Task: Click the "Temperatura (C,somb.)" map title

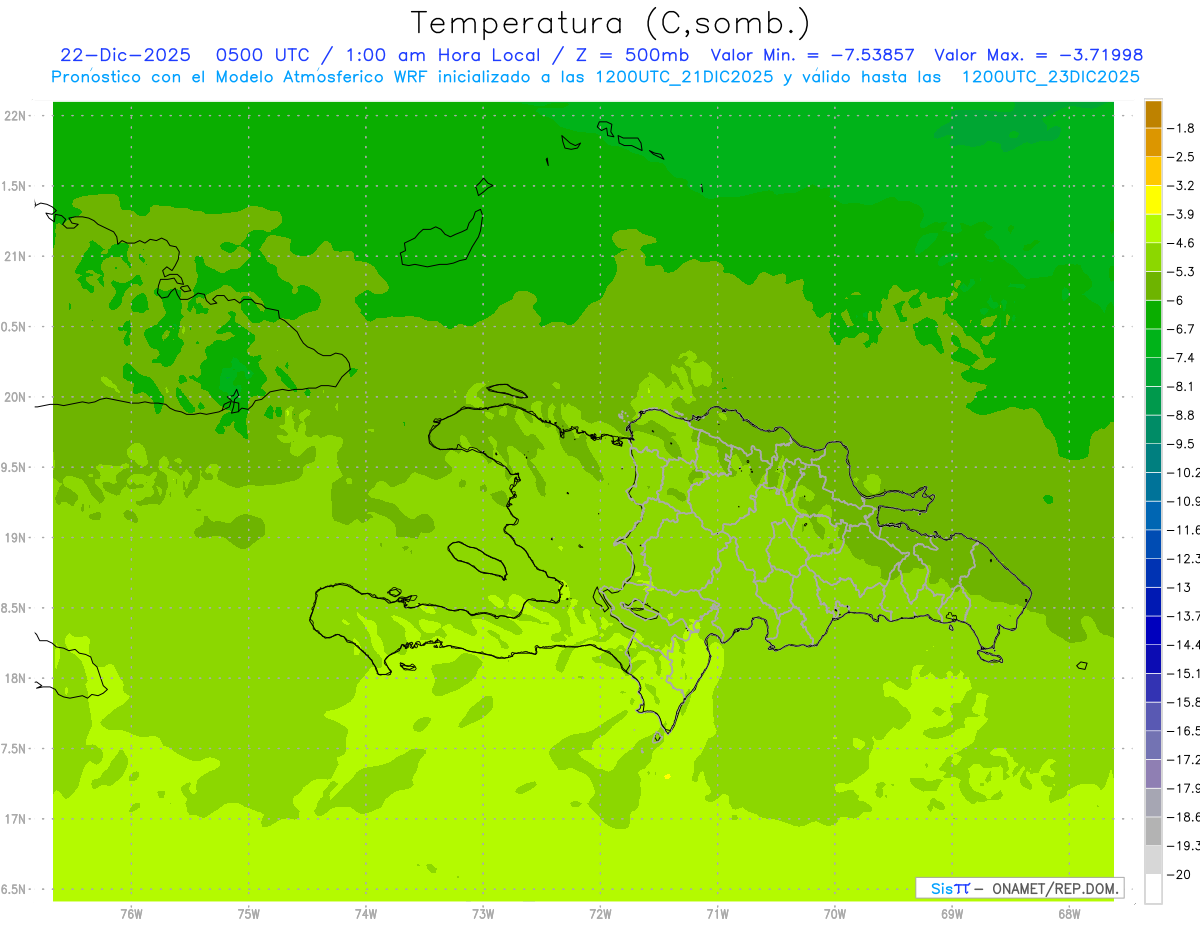Action: pos(611,23)
